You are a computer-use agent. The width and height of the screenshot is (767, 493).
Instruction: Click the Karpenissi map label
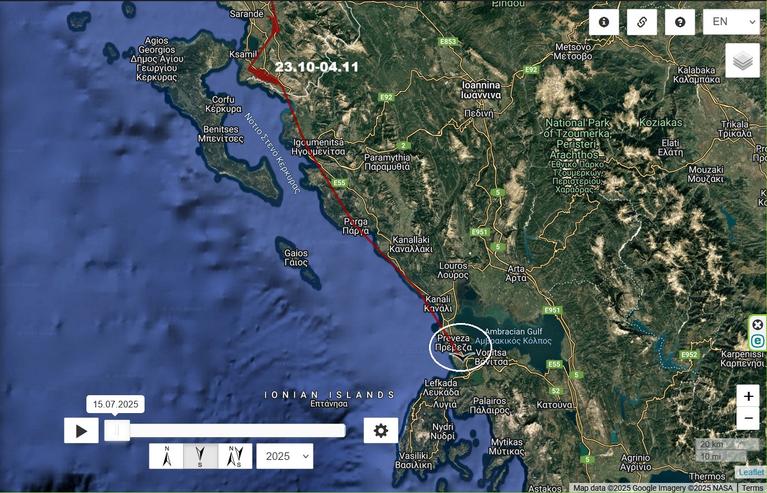743,359
